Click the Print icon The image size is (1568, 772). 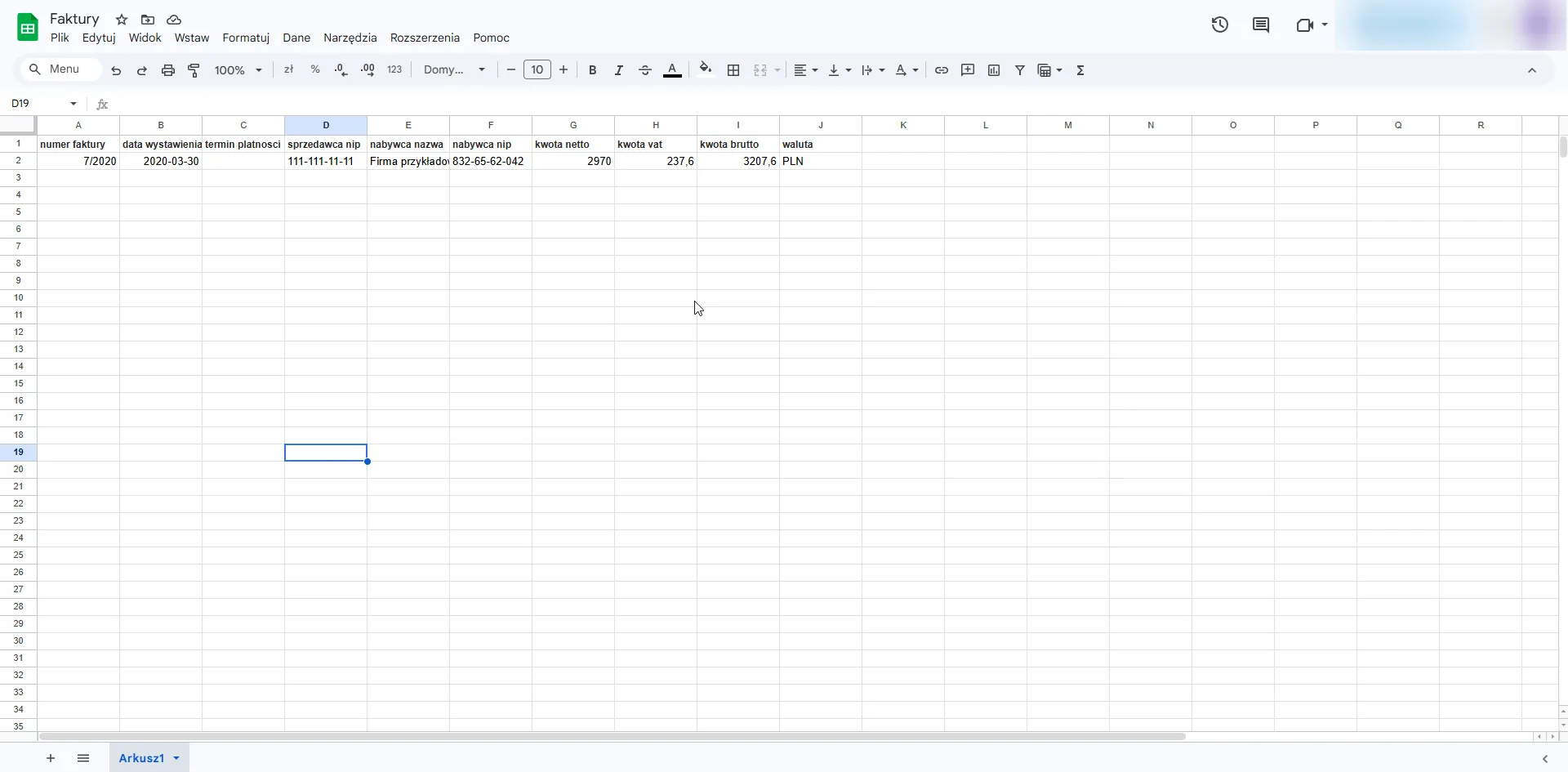(168, 70)
